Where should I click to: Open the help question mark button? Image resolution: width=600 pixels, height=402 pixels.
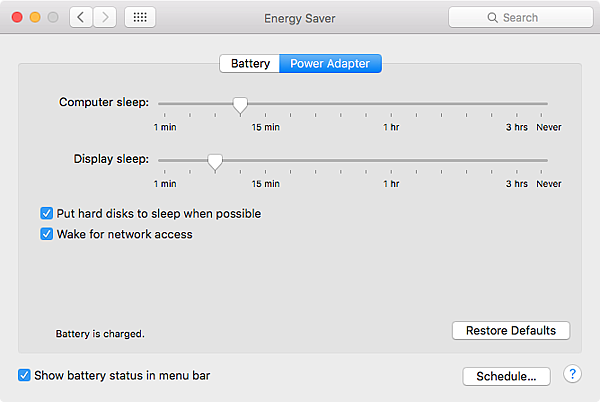click(572, 374)
